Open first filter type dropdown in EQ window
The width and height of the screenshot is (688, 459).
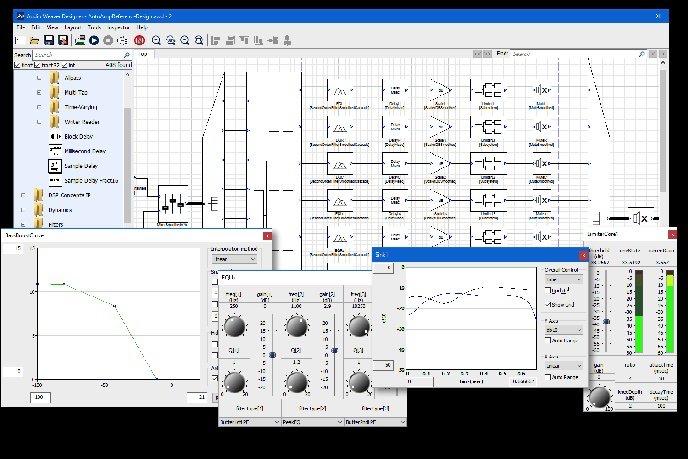coord(249,422)
